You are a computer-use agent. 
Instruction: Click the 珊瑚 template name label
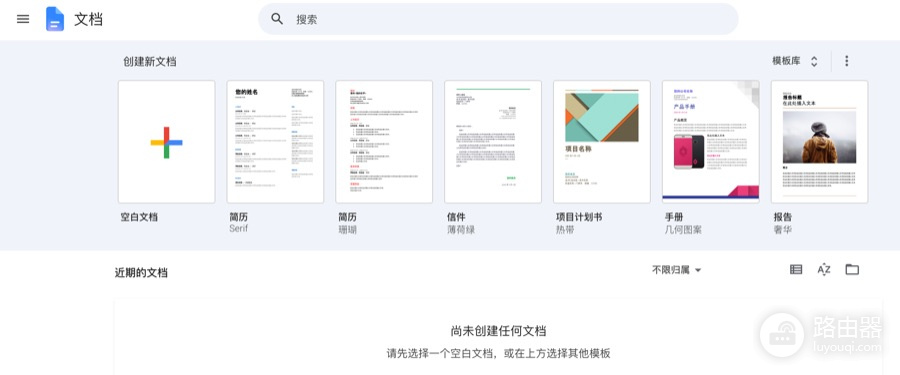(347, 230)
